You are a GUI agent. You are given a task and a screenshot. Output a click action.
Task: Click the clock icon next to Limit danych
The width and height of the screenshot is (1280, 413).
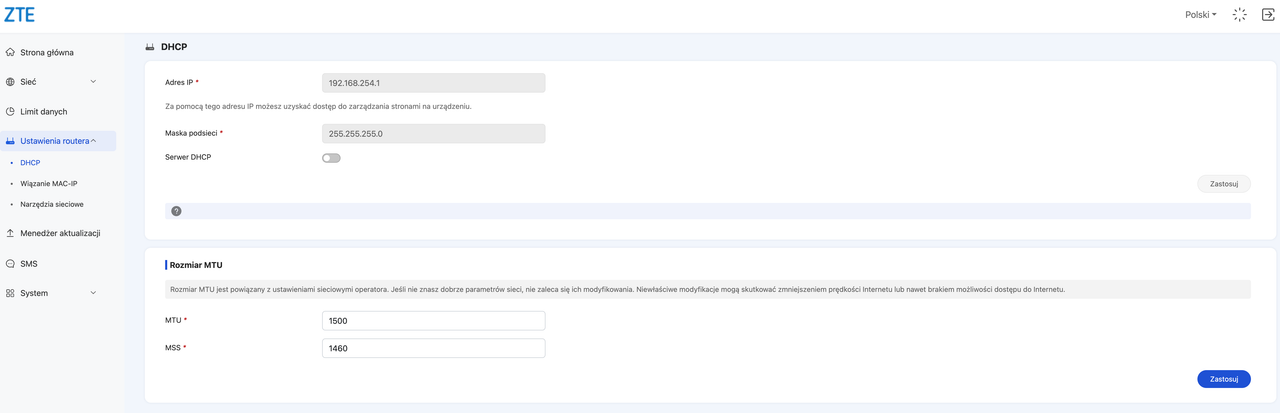(x=10, y=112)
